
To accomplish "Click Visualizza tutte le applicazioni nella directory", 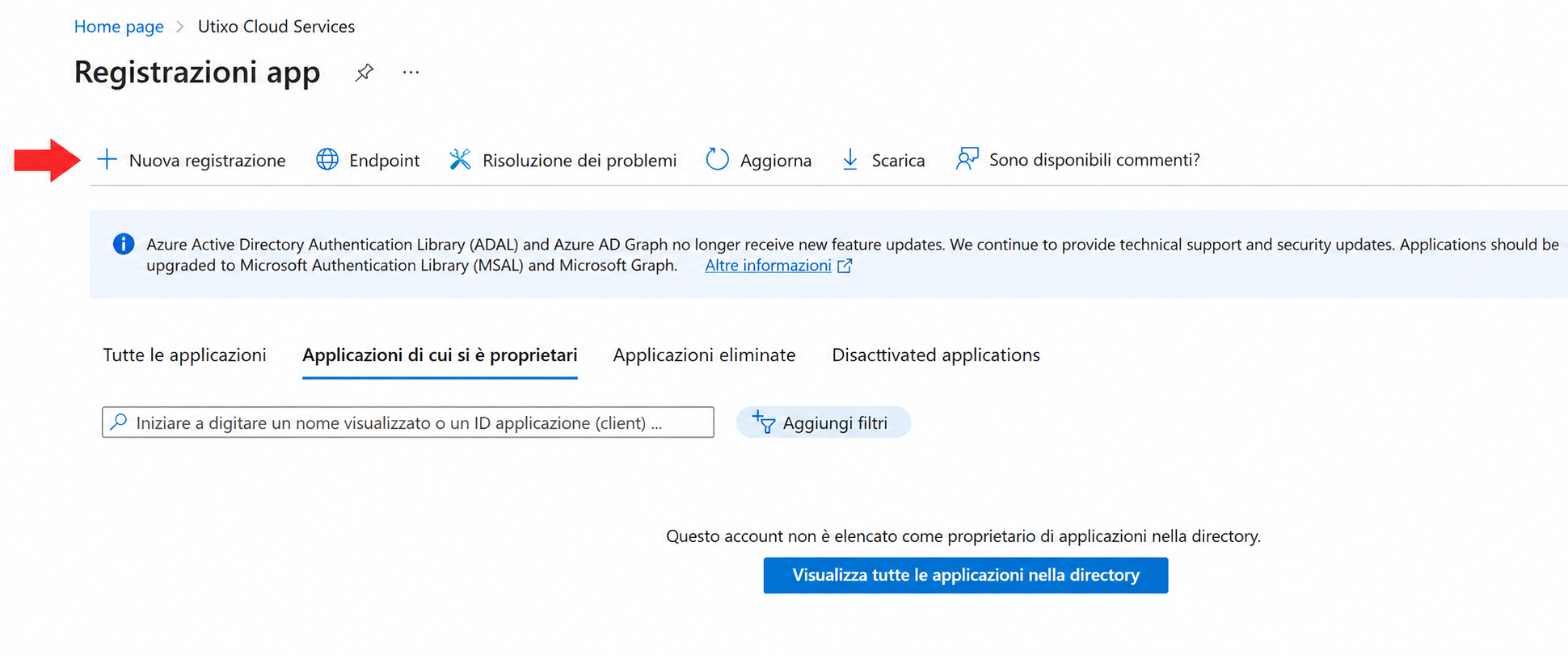I will coord(966,575).
